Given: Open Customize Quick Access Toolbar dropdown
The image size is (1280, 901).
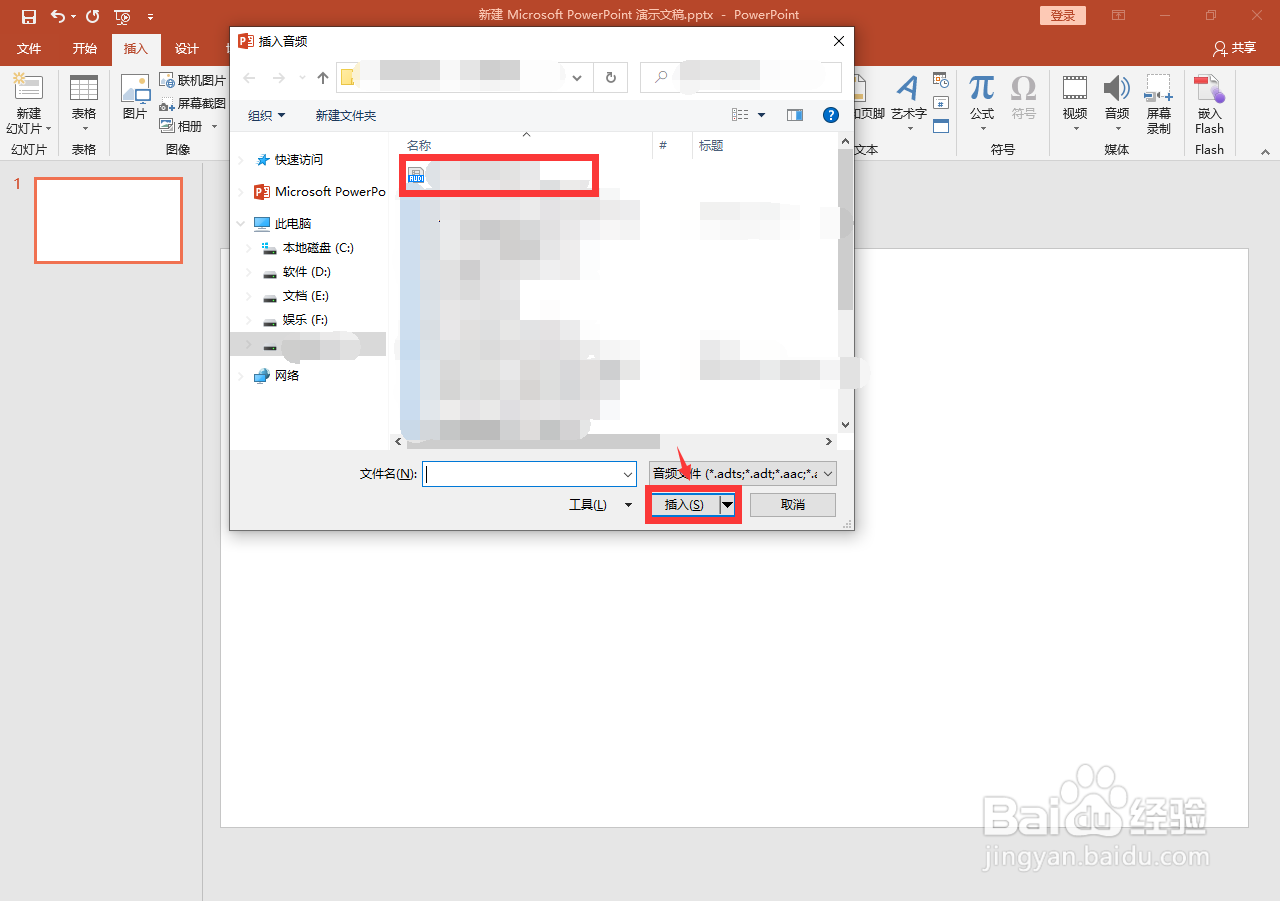Looking at the screenshot, I should [150, 17].
